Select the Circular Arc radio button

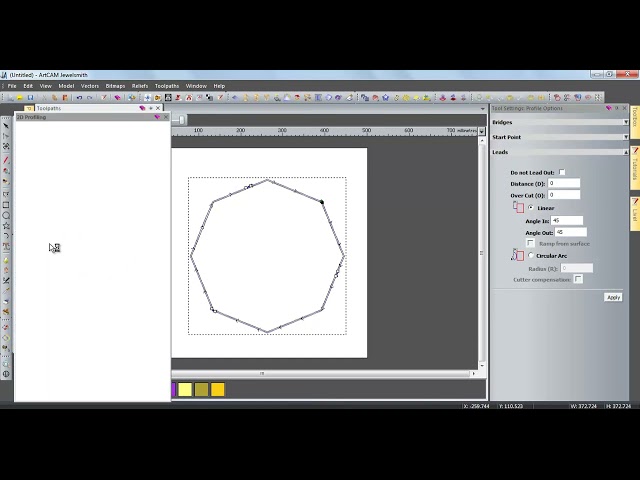click(531, 256)
